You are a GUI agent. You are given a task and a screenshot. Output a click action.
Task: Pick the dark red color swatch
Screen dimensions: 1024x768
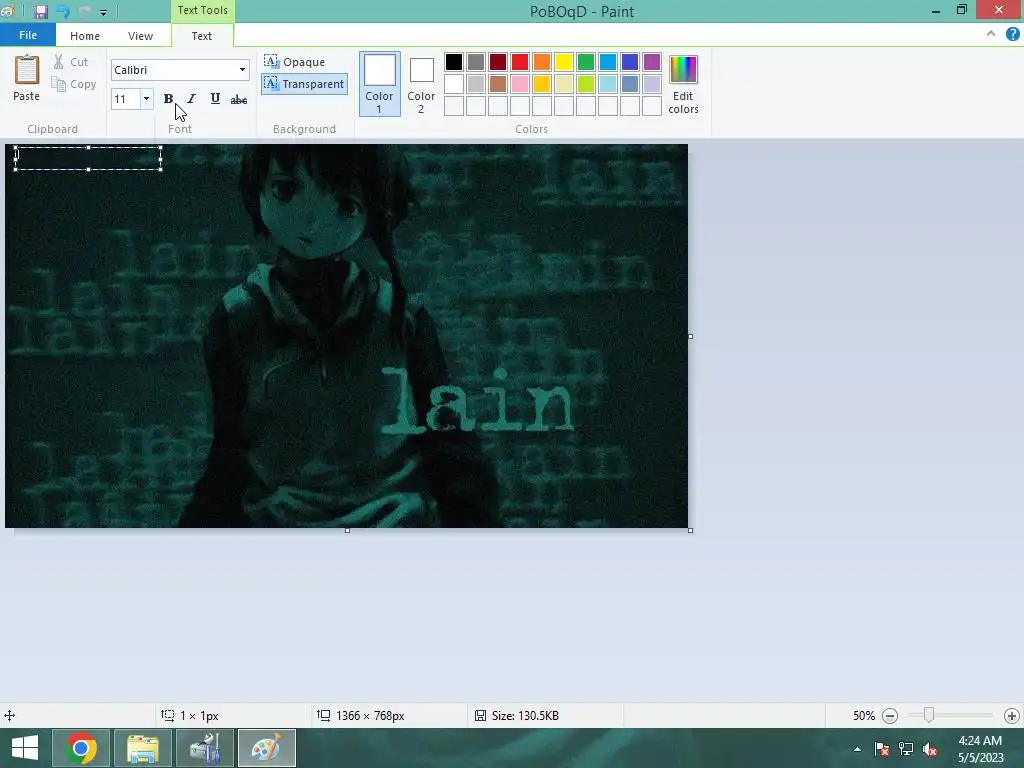pyautogui.click(x=498, y=62)
